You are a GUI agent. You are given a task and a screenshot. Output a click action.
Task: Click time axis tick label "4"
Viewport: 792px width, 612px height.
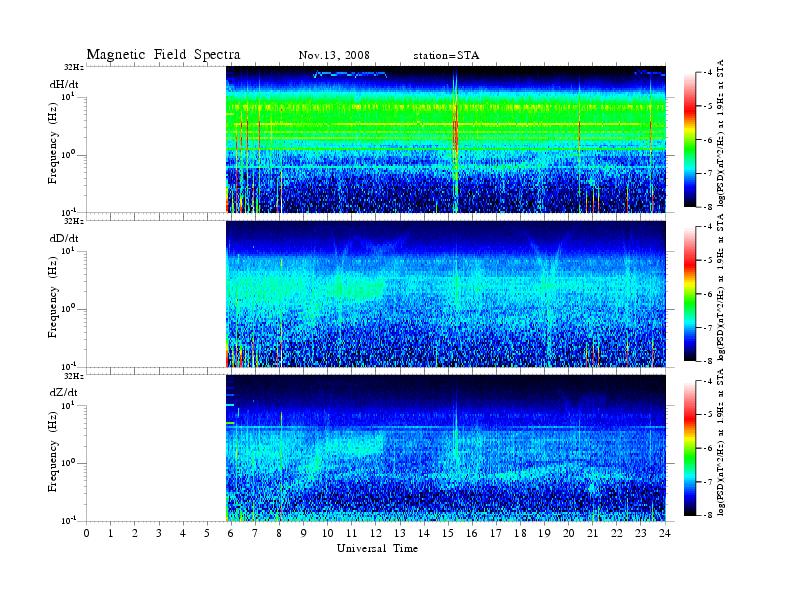click(x=183, y=534)
